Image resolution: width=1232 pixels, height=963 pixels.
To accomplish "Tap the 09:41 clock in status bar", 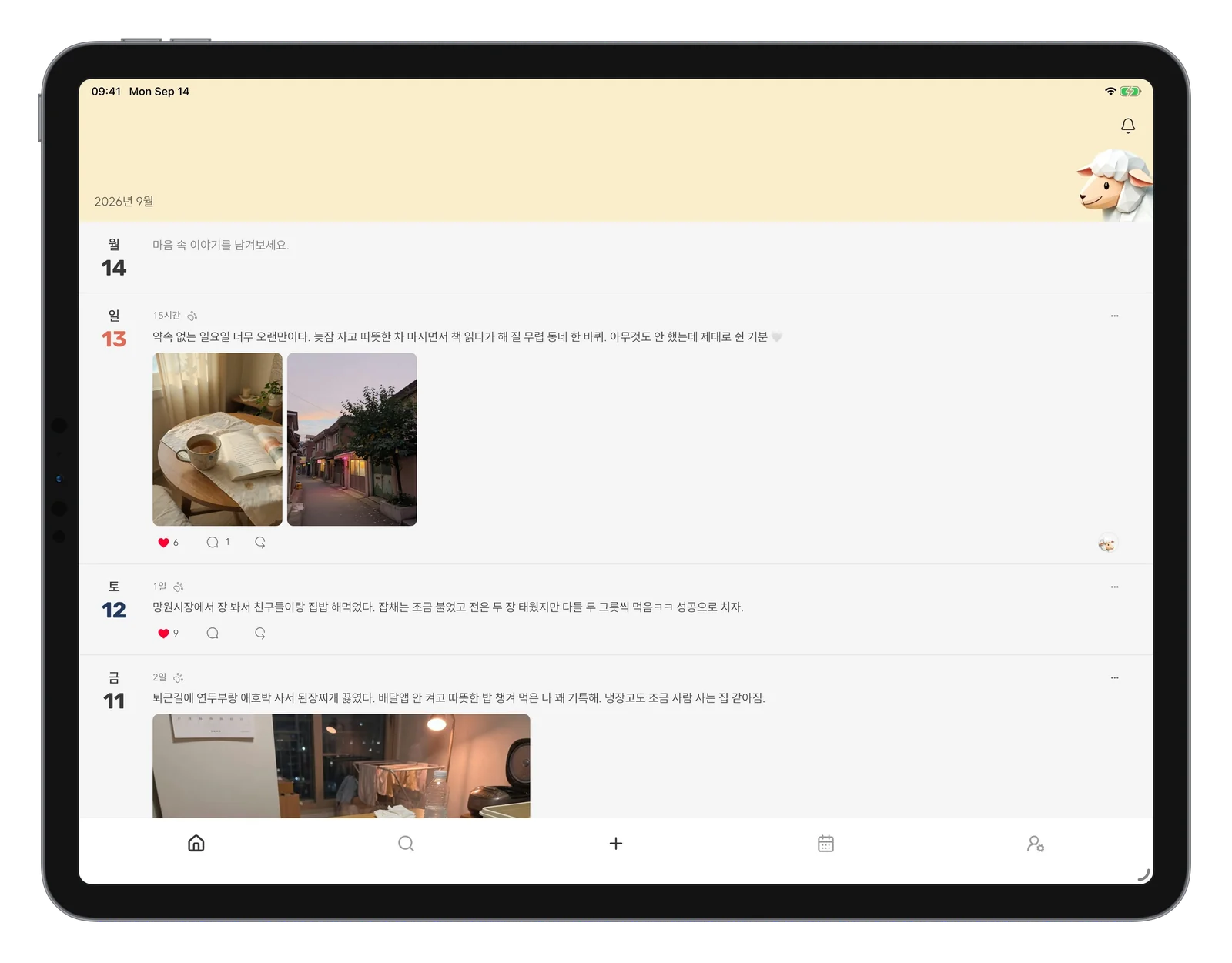I will (106, 92).
